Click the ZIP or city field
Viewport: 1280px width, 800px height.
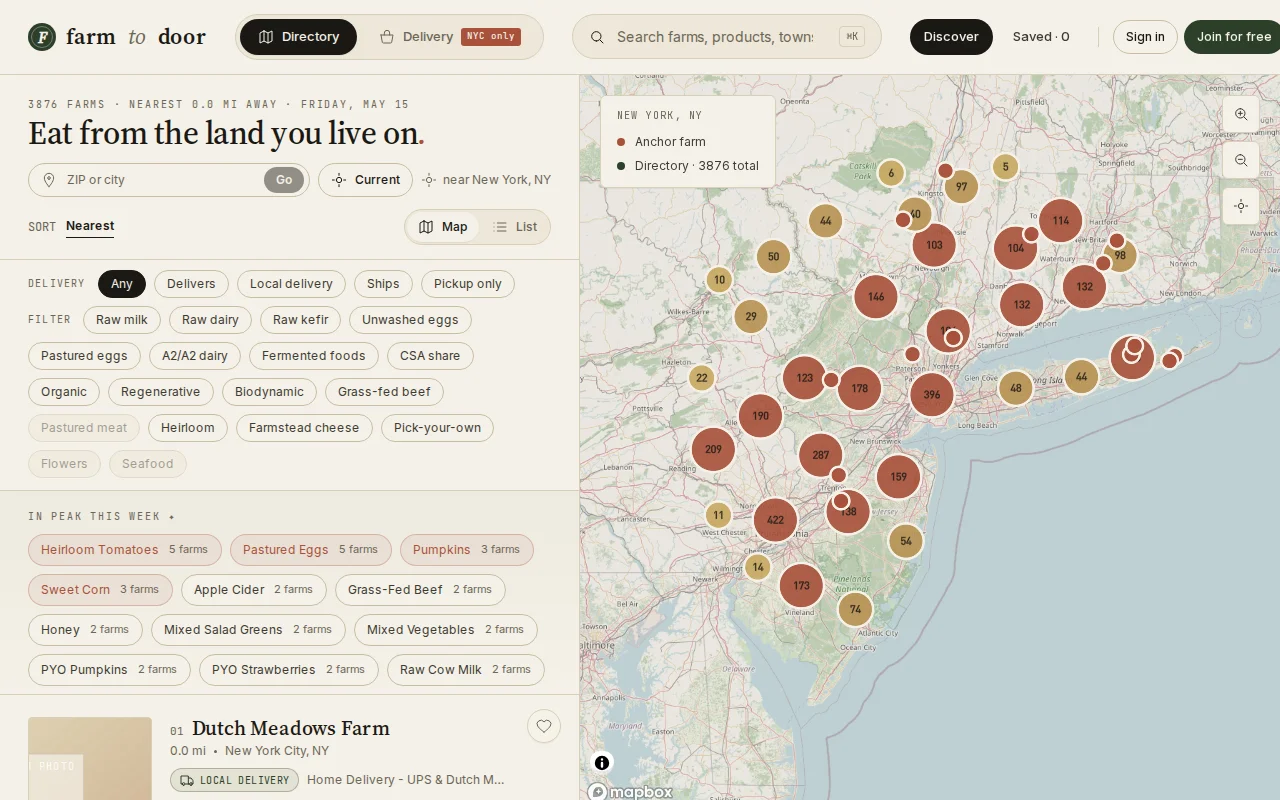(160, 180)
